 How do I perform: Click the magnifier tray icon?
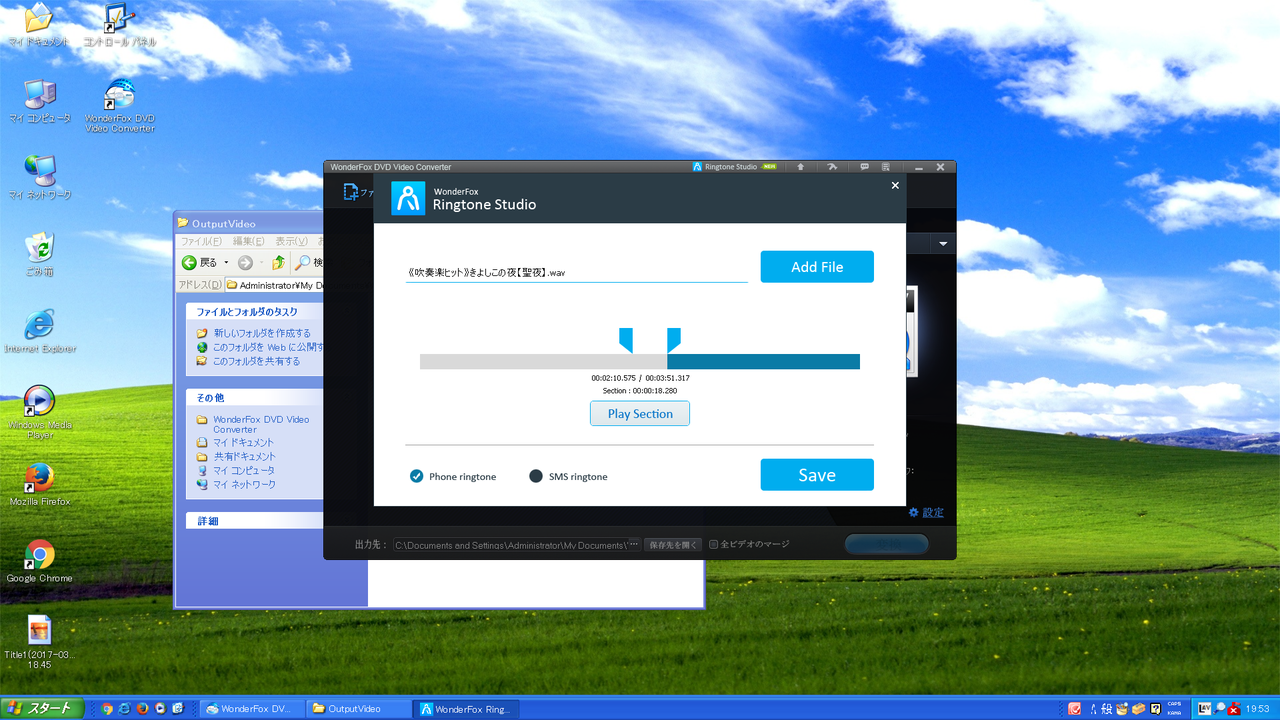tap(1220, 709)
